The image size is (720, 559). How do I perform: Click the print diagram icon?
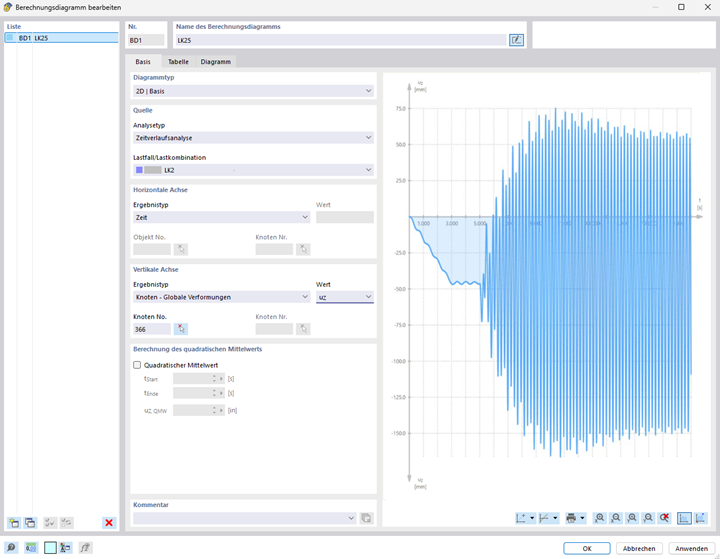tap(571, 518)
